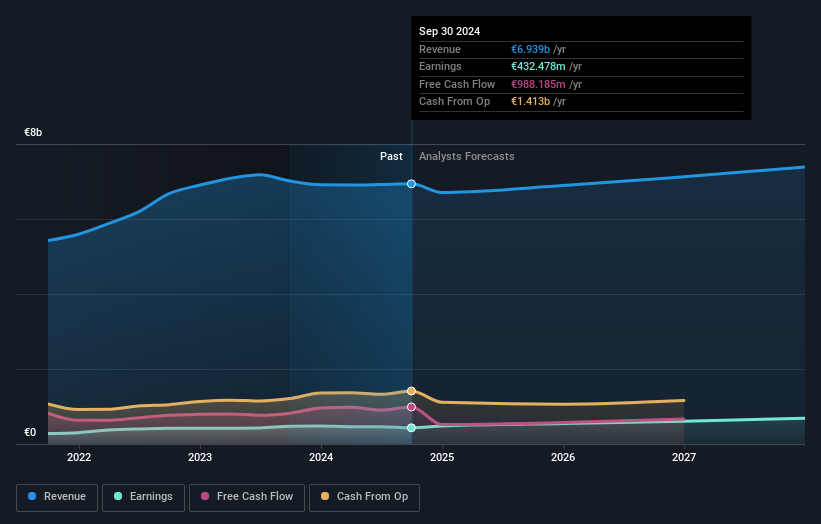Click the €6.939b revenue value in tooltip

click(x=530, y=49)
